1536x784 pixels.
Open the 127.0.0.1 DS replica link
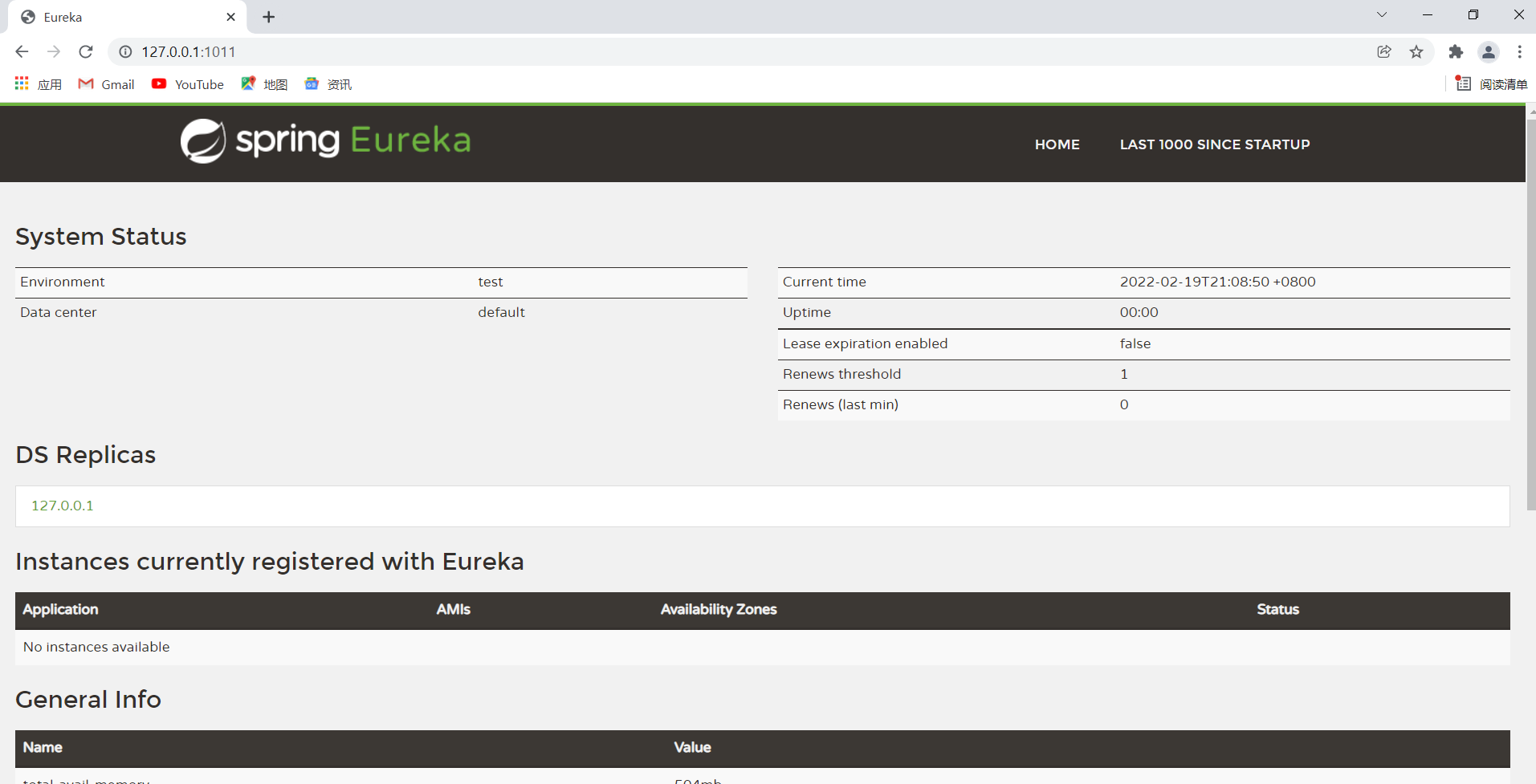coord(63,506)
